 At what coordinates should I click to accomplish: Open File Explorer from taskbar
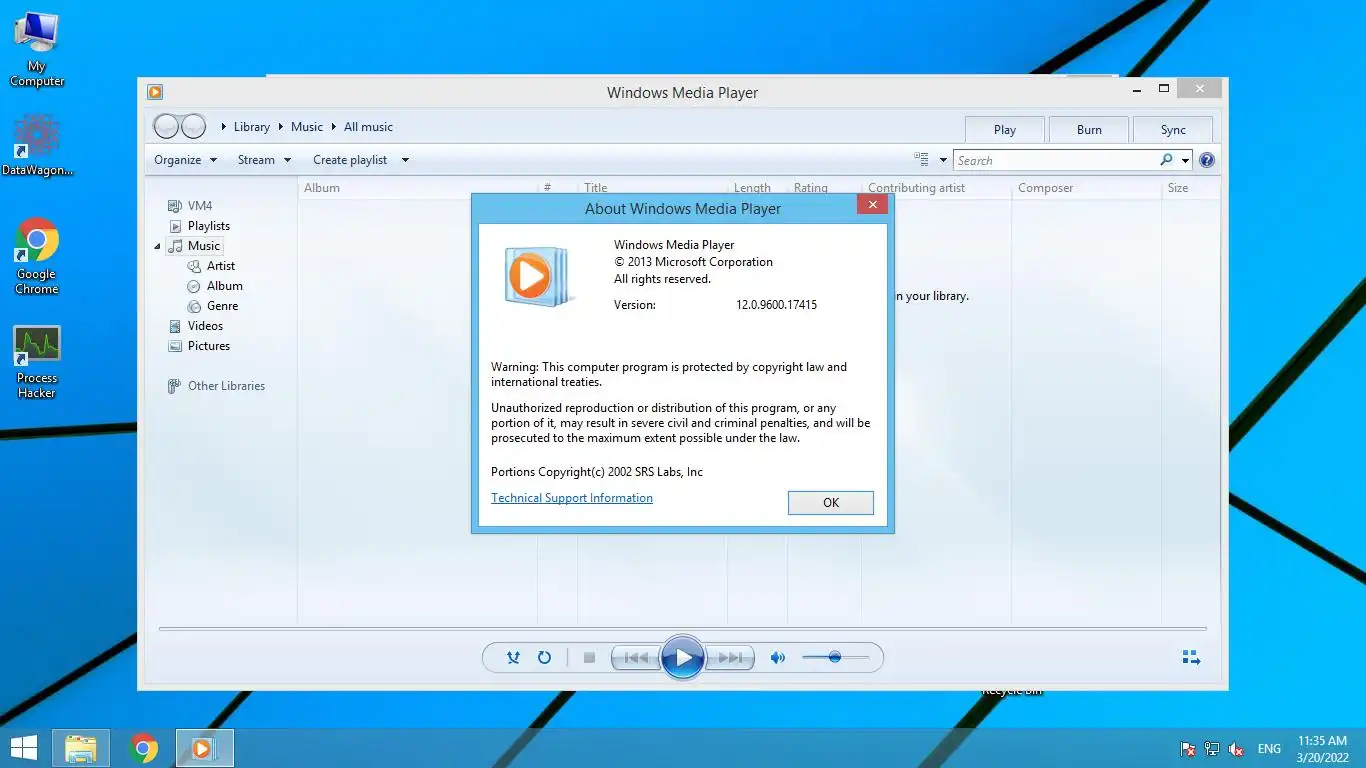point(81,748)
